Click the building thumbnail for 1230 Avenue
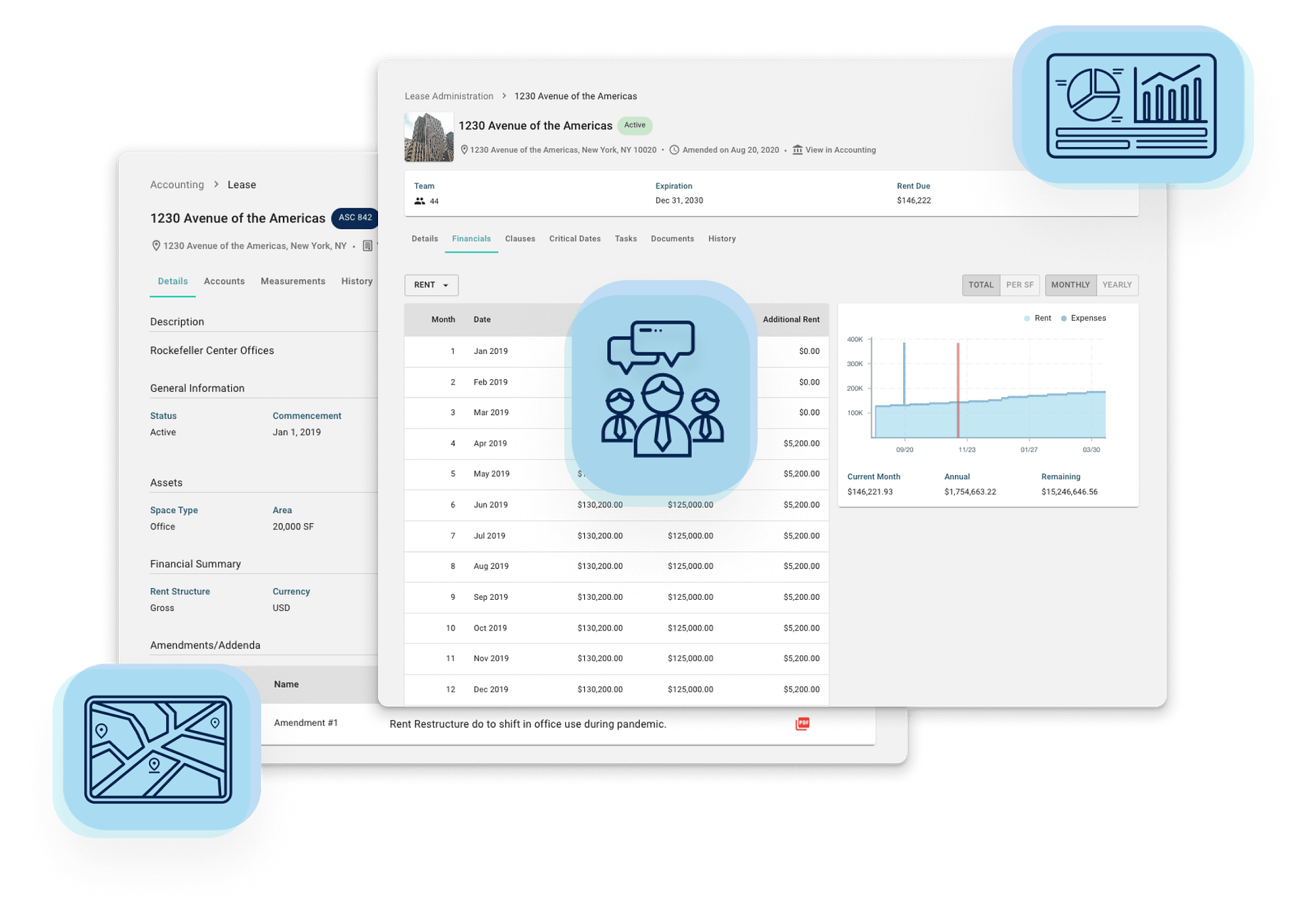This screenshot has height=924, width=1312. [x=428, y=136]
